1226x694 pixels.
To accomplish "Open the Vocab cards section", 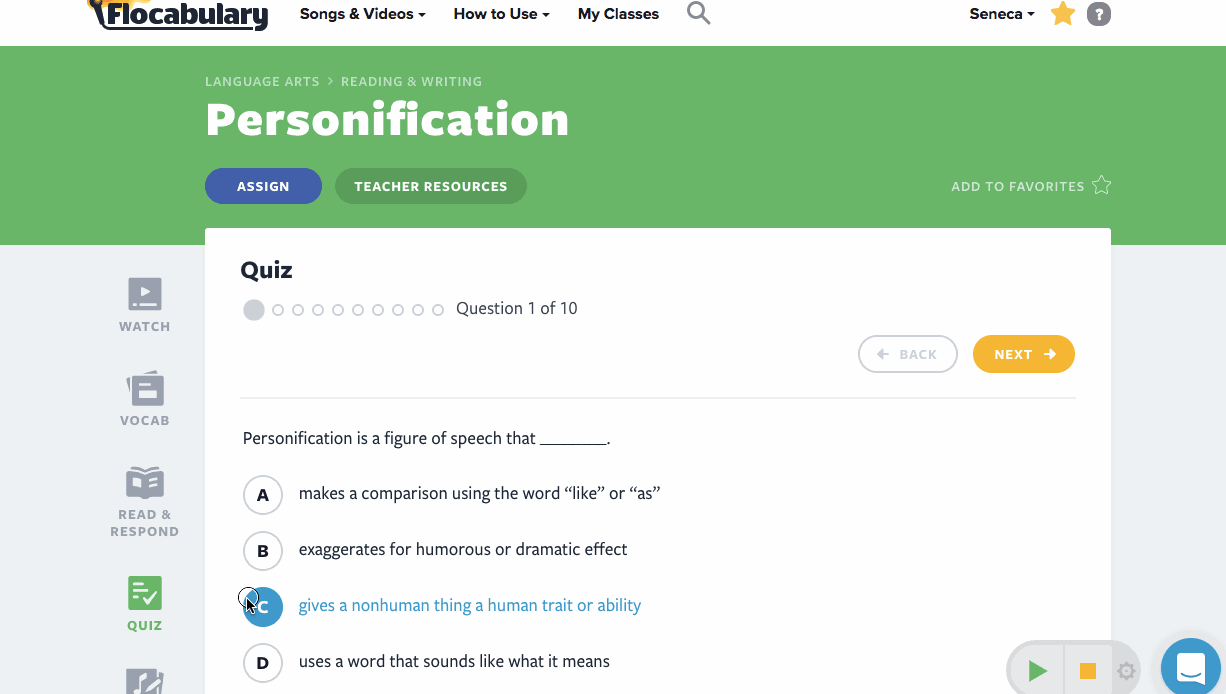I will tap(145, 389).
